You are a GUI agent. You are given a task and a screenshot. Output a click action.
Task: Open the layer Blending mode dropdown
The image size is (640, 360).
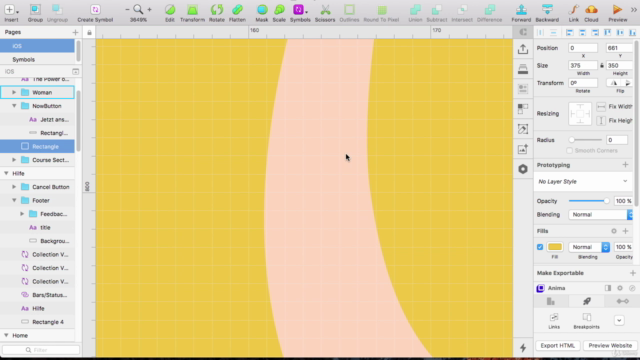[x=600, y=215]
